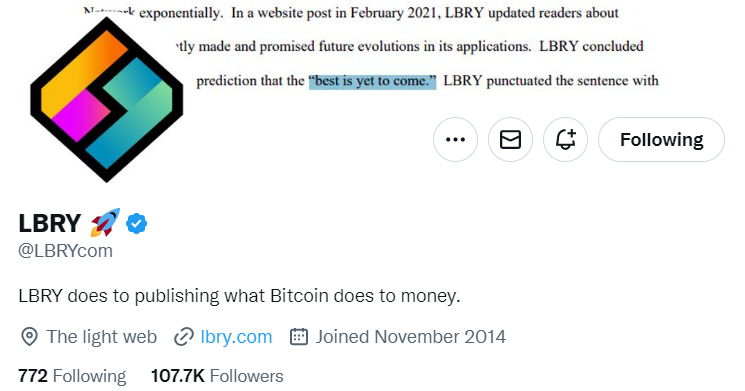The width and height of the screenshot is (745, 391).
Task: Click the @LBRYcom handle
Action: pos(66,251)
